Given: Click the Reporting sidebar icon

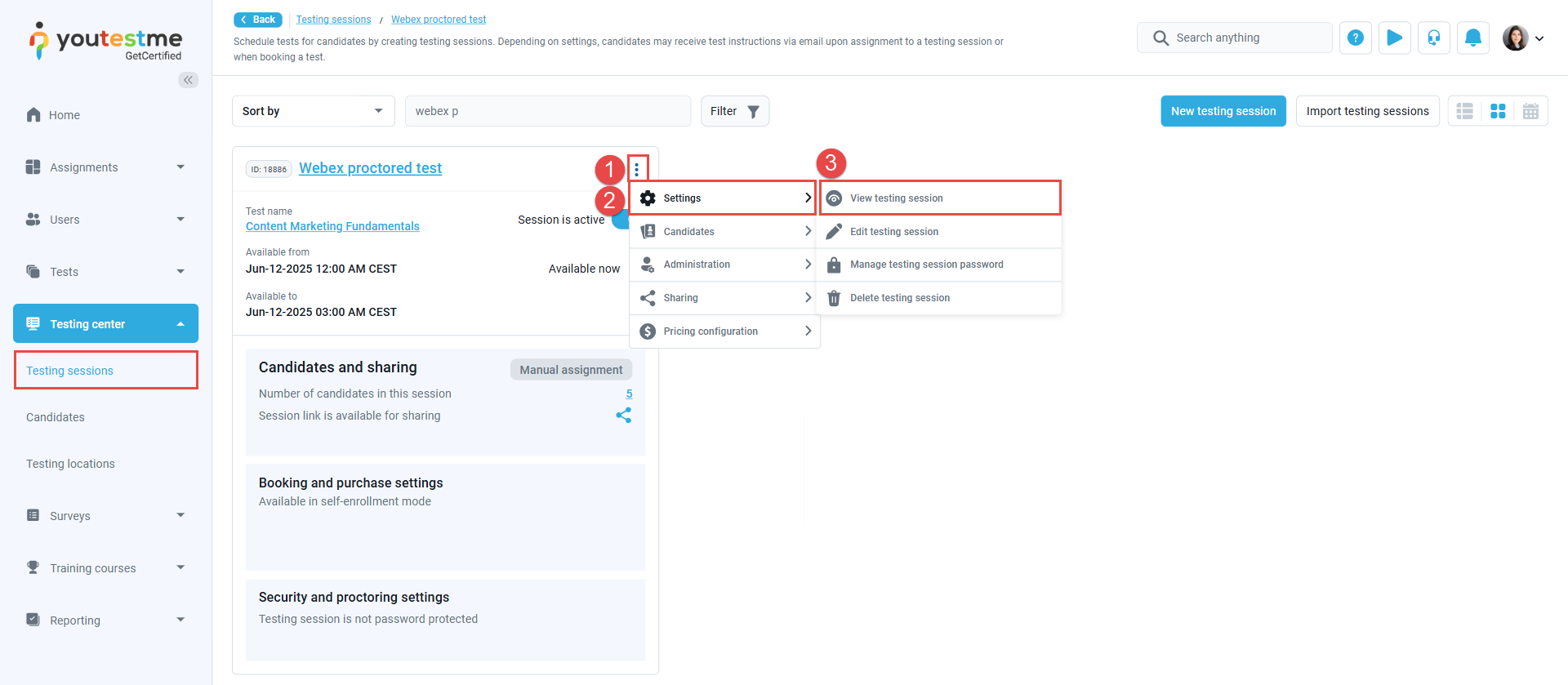Looking at the screenshot, I should [x=33, y=620].
